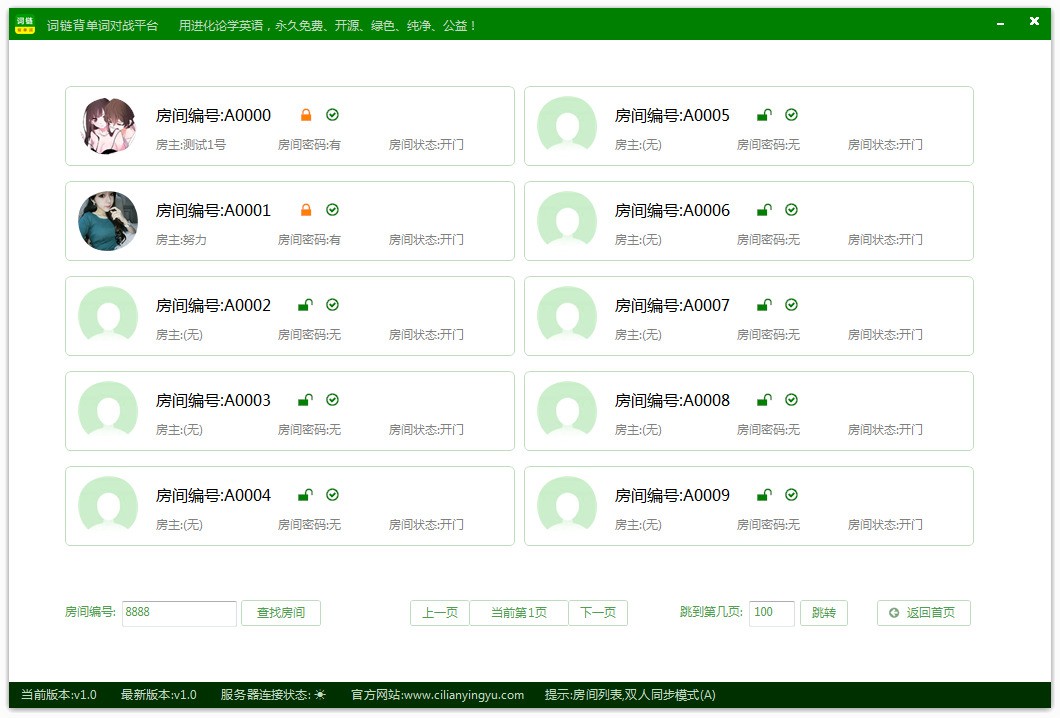Click the server connection status sun icon

(320, 695)
